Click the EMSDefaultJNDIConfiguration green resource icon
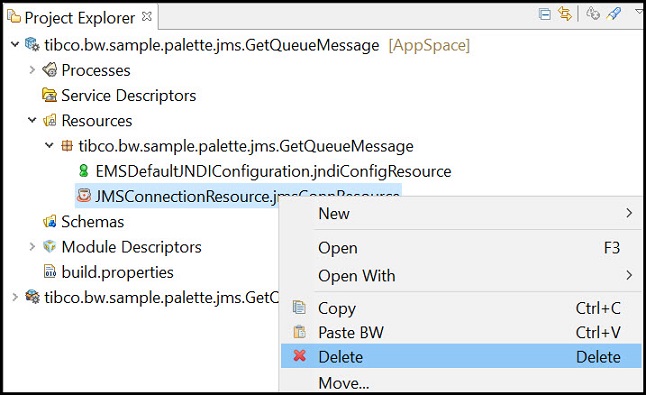Screen dimensions: 646x395 [x=84, y=171]
